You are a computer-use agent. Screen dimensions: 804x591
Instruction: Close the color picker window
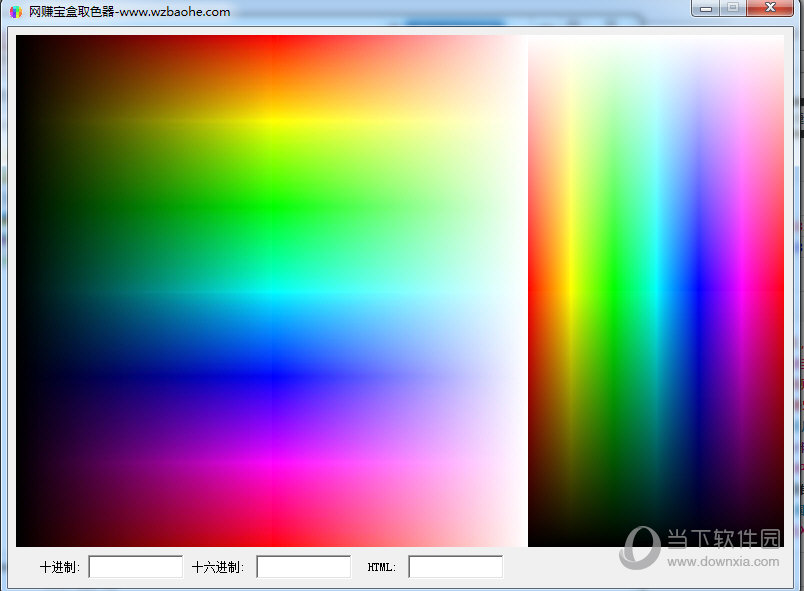point(770,8)
